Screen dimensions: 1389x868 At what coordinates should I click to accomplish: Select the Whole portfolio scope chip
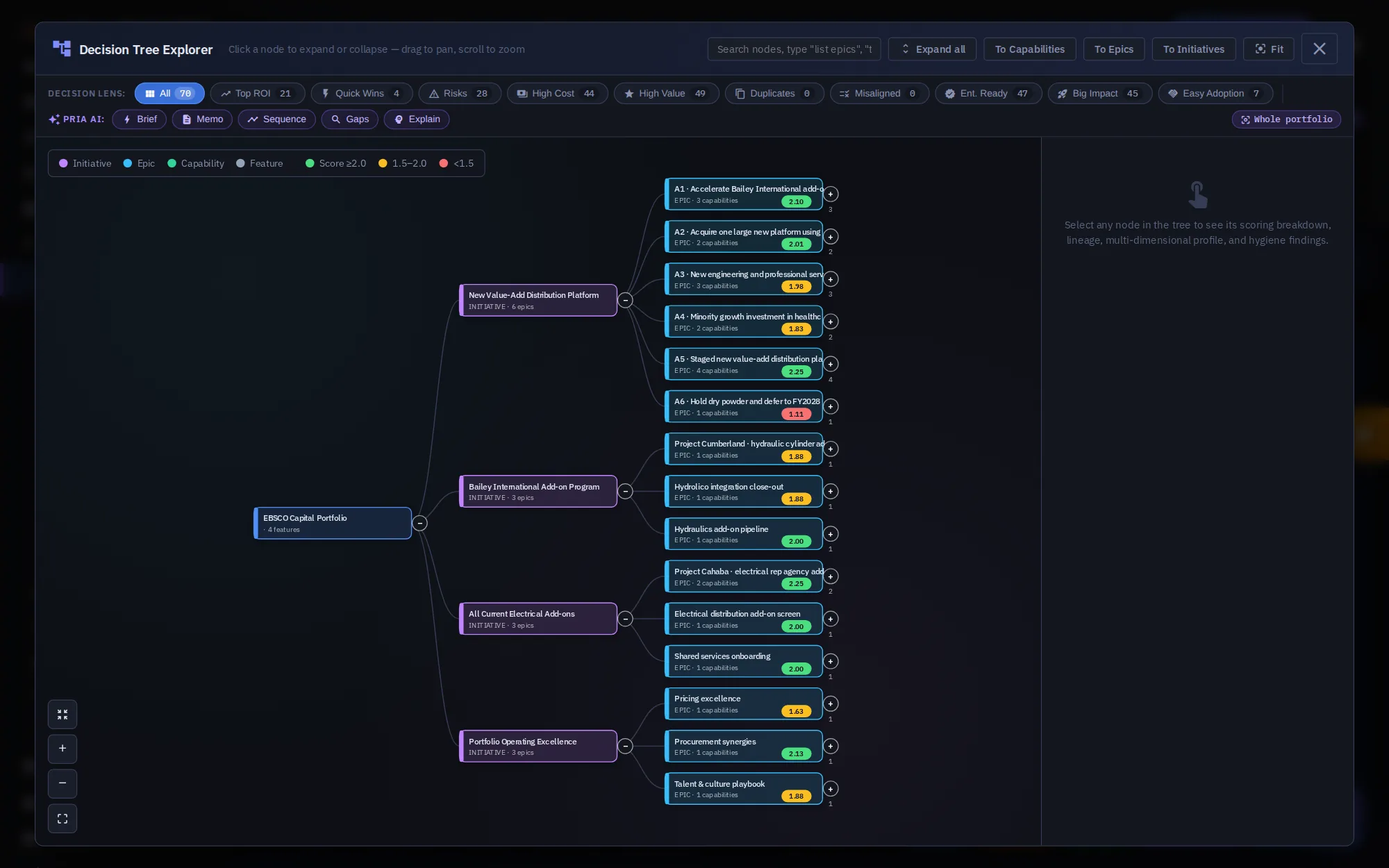(1286, 119)
